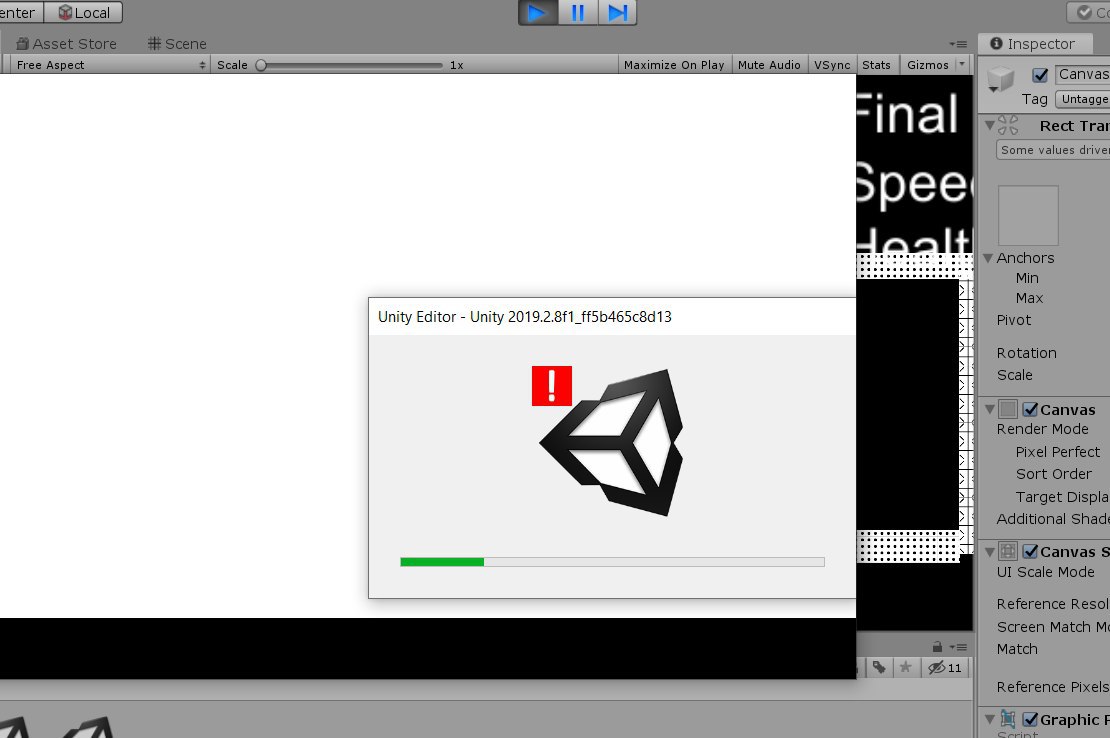
Task: Click the Canvas object name field
Action: [1082, 74]
